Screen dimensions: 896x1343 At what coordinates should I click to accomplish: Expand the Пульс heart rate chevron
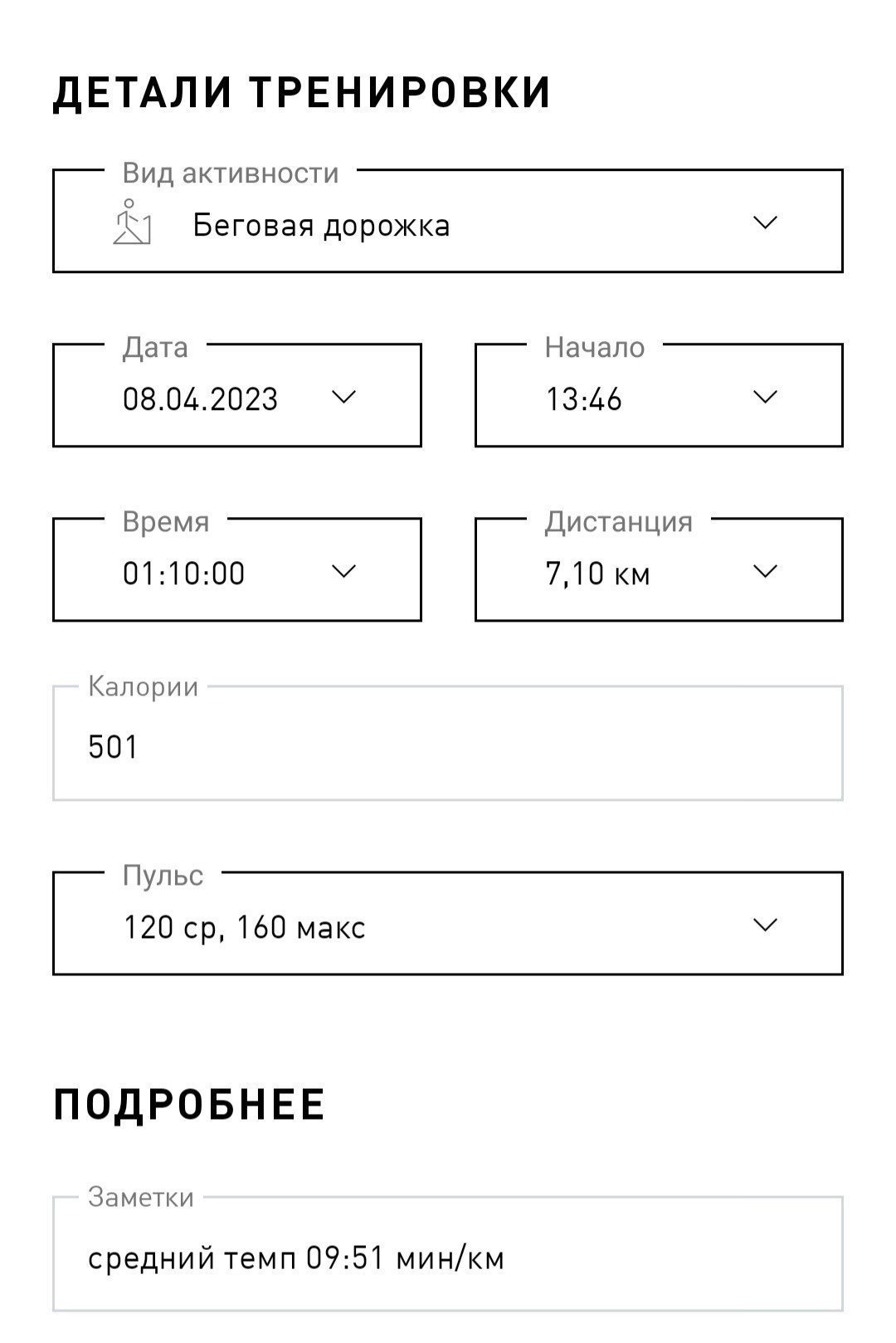point(765,925)
